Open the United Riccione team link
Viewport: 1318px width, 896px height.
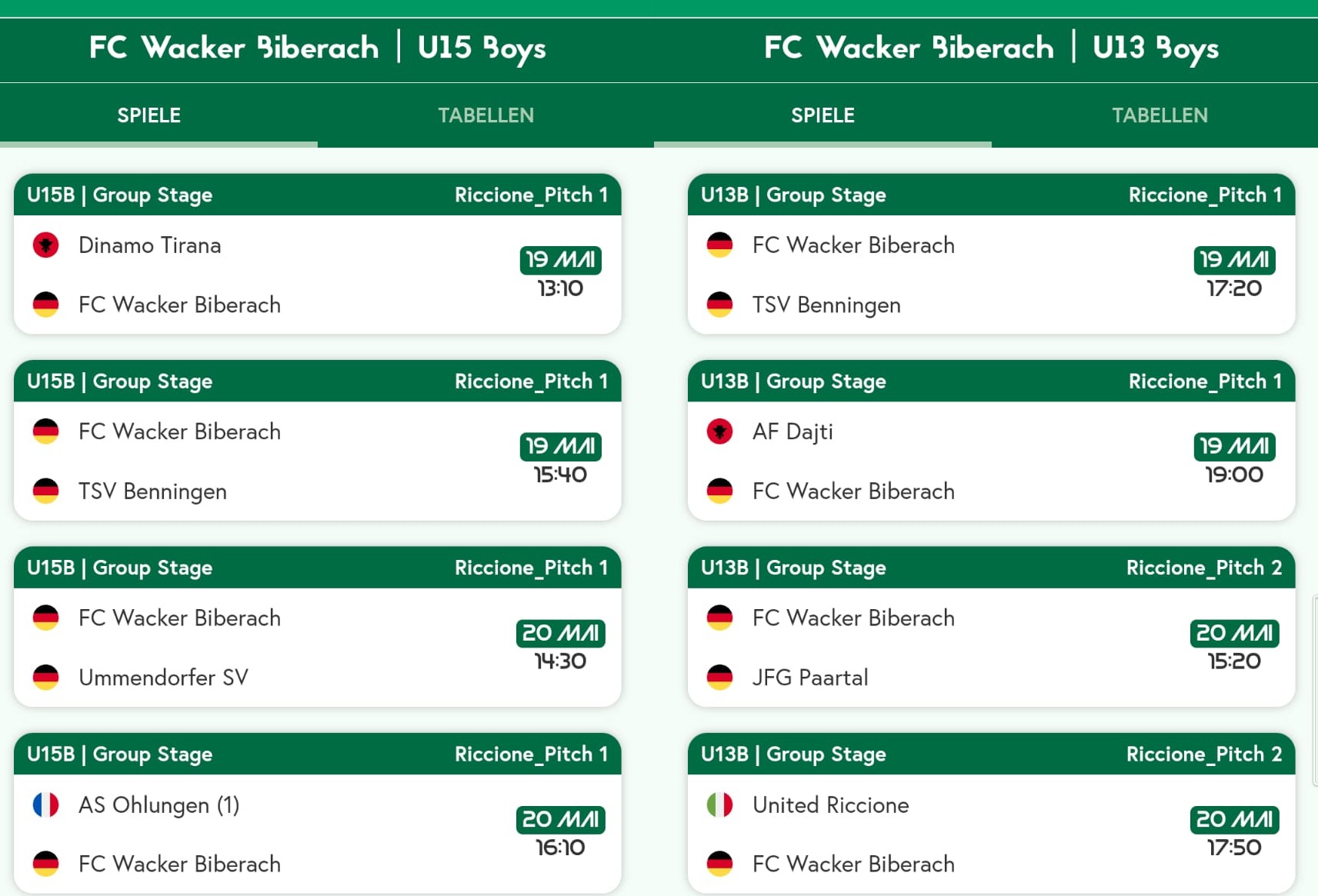[x=831, y=804]
